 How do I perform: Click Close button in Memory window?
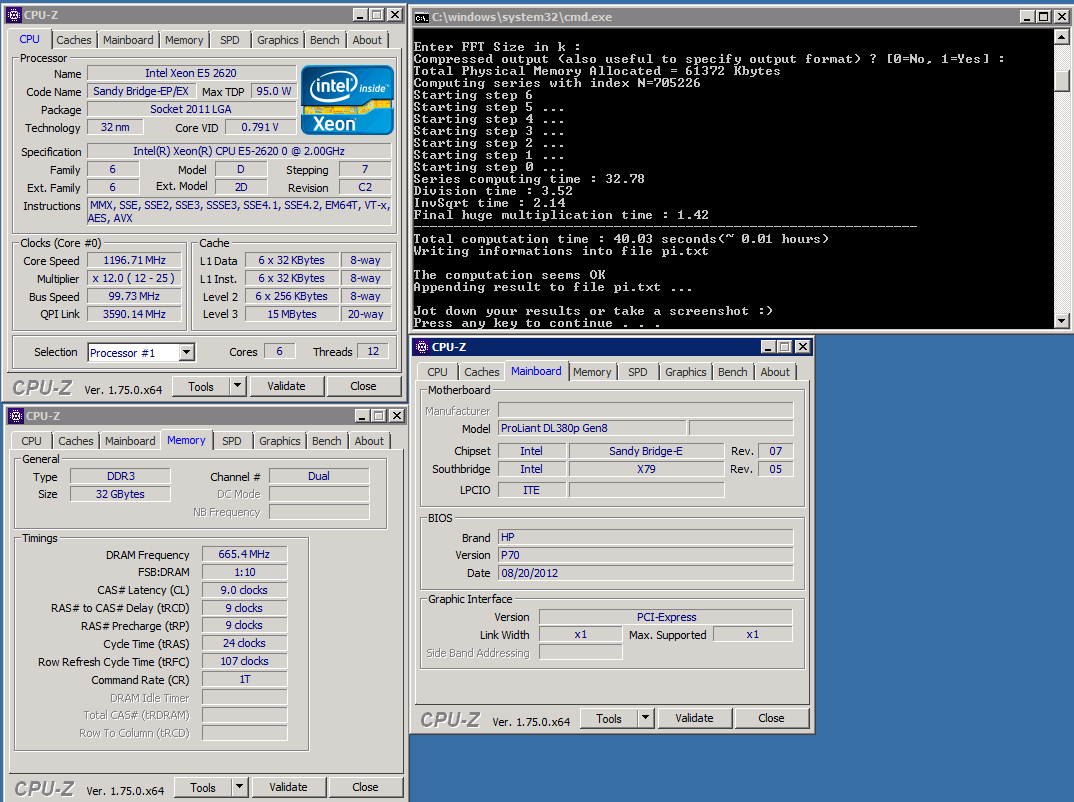coord(366,787)
